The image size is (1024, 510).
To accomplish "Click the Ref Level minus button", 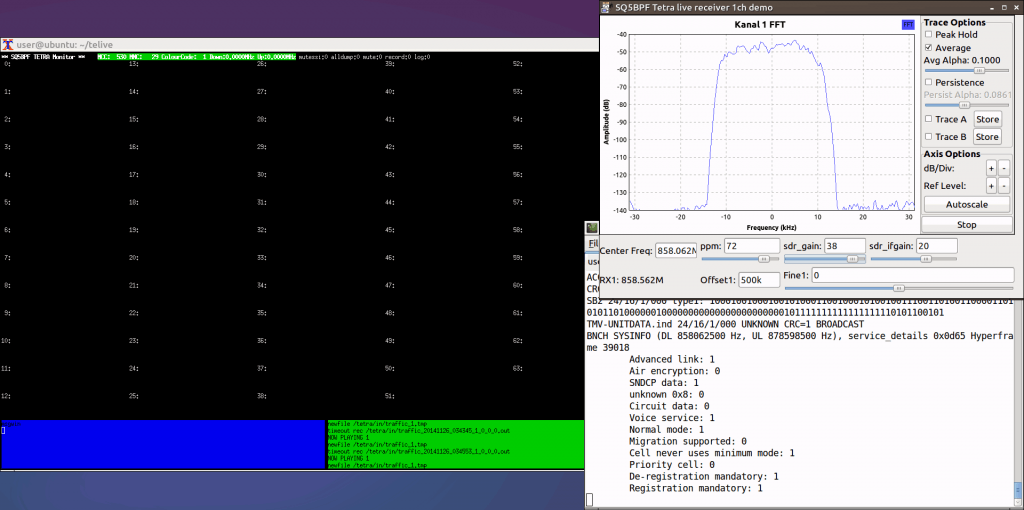I will click(1004, 186).
